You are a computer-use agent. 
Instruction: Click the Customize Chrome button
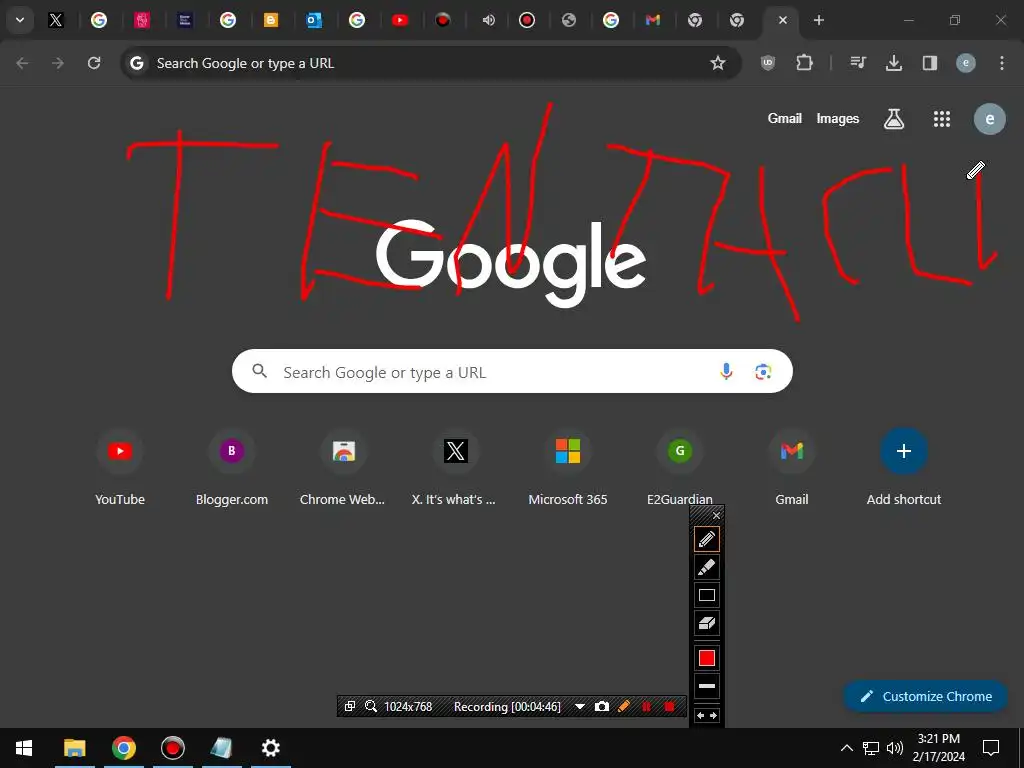point(925,696)
